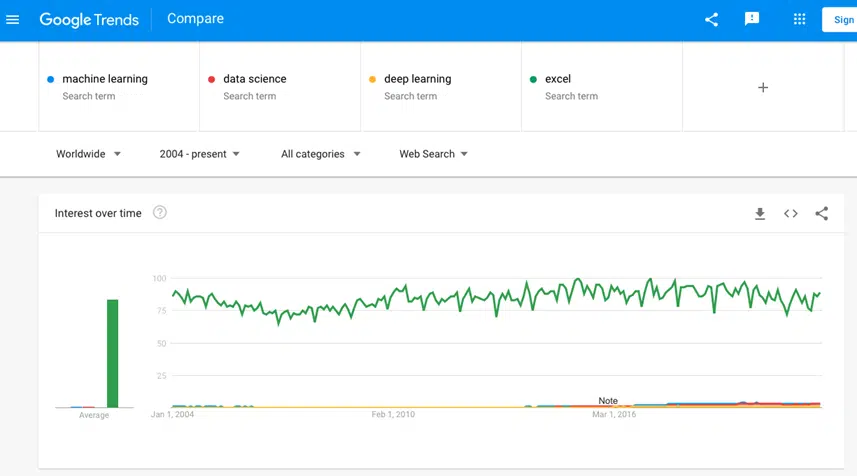
Task: Click the share icon in header
Action: (711, 20)
